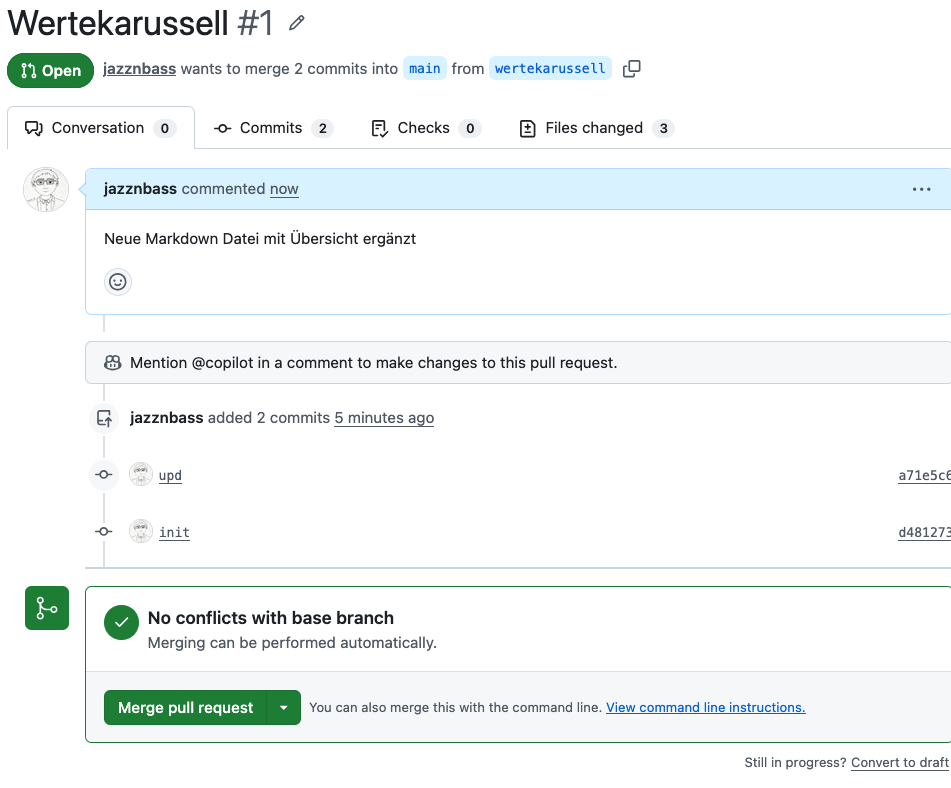Click the Copilot icon in mention notice
The height and width of the screenshot is (788, 951).
click(x=113, y=363)
